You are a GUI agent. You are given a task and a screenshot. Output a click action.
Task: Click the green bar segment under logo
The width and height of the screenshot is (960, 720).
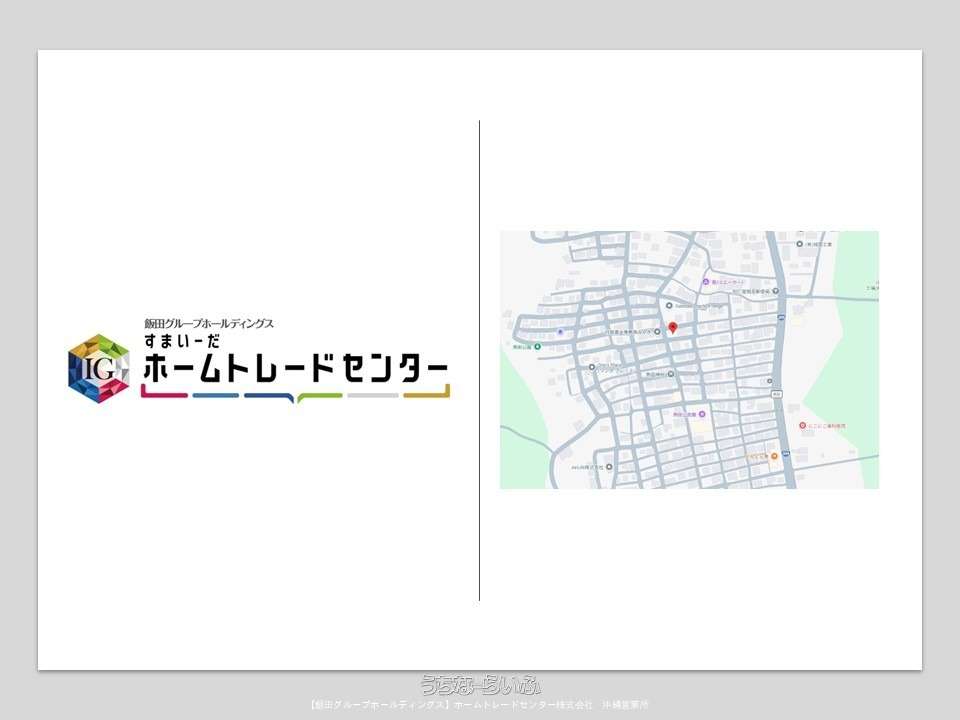coord(320,396)
